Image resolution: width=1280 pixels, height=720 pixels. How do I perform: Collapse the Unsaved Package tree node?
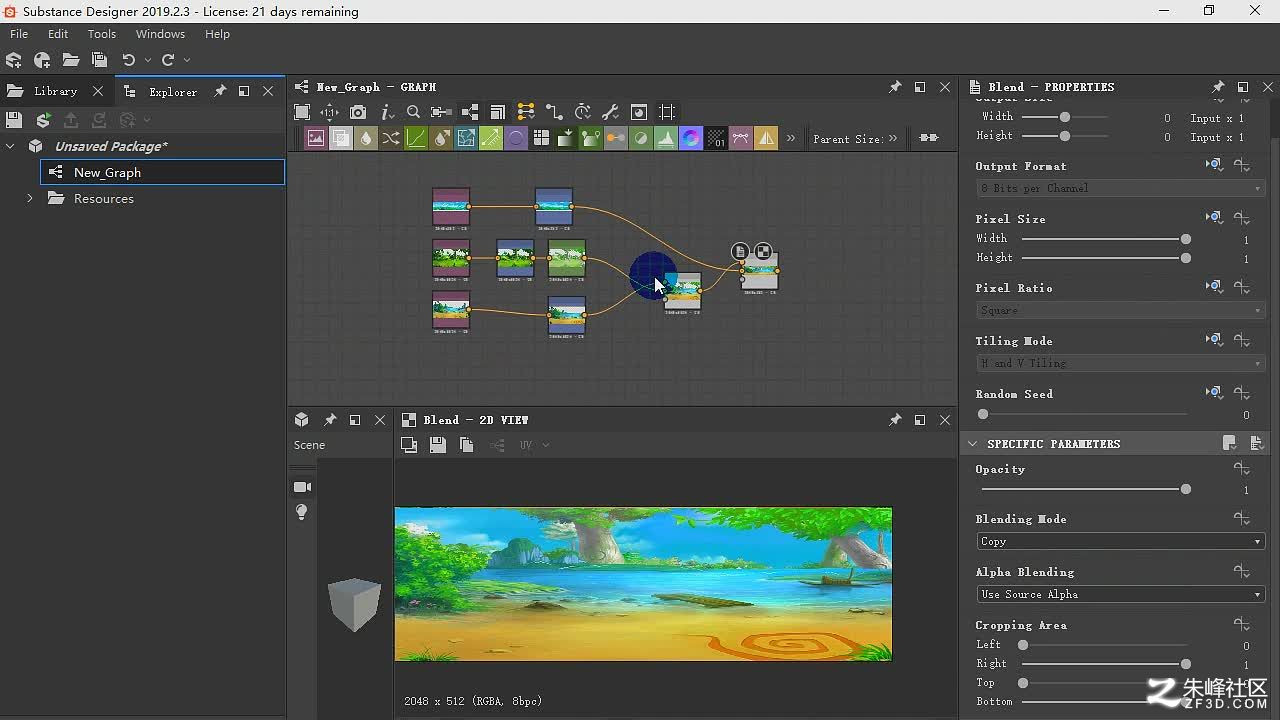(x=10, y=146)
